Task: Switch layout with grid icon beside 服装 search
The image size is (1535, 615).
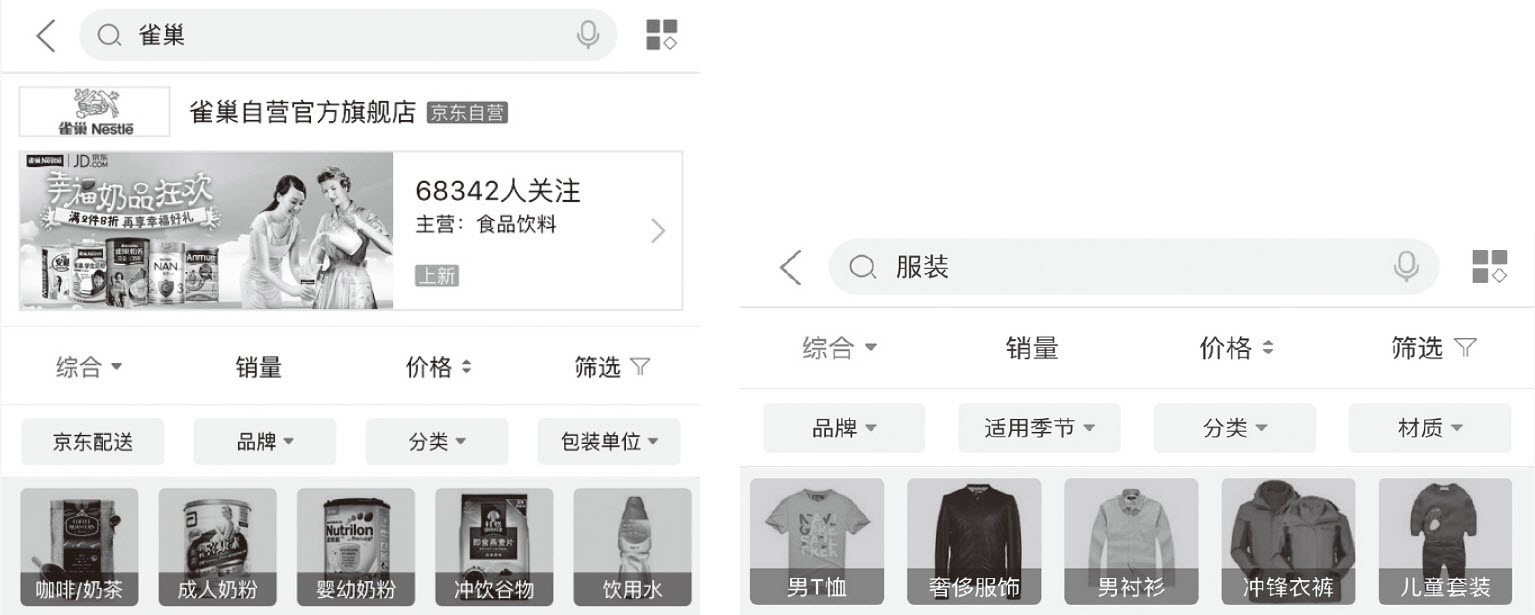Action: pos(1489,266)
